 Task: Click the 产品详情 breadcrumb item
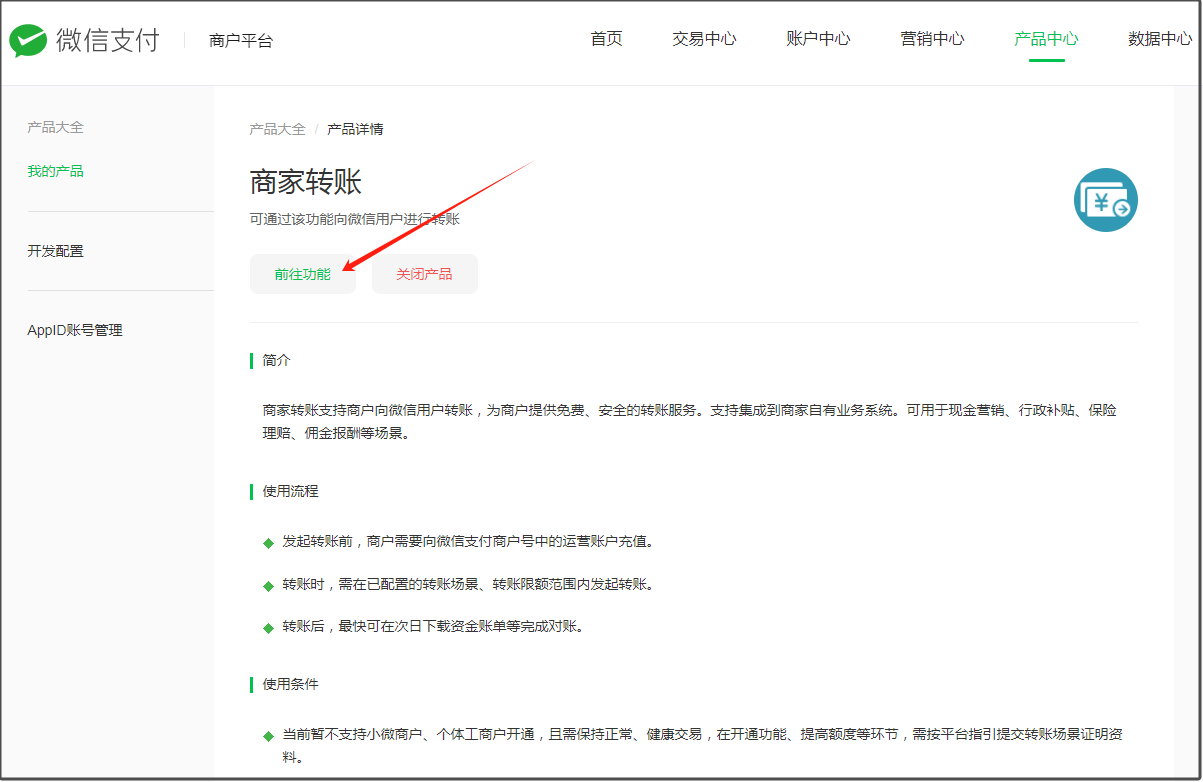coord(355,129)
